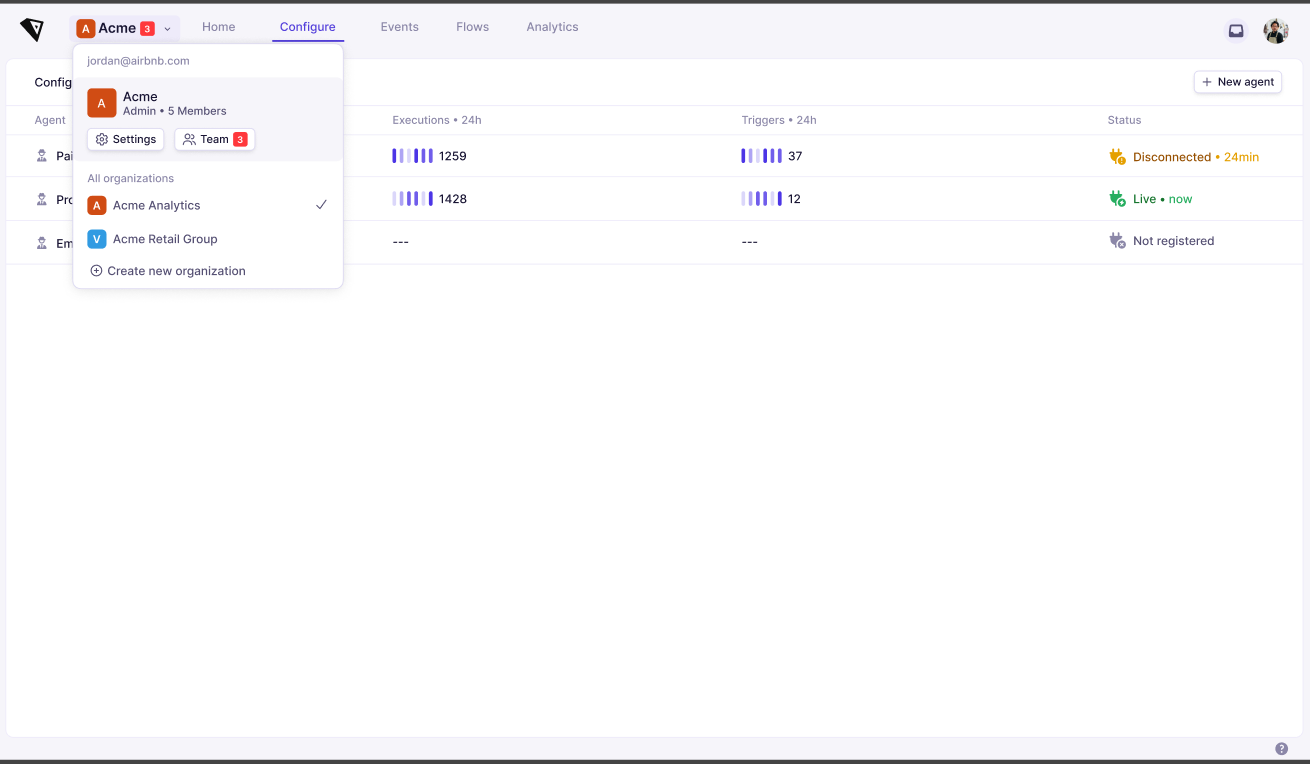Click the Status column header
The height and width of the screenshot is (764, 1310).
tap(1124, 120)
